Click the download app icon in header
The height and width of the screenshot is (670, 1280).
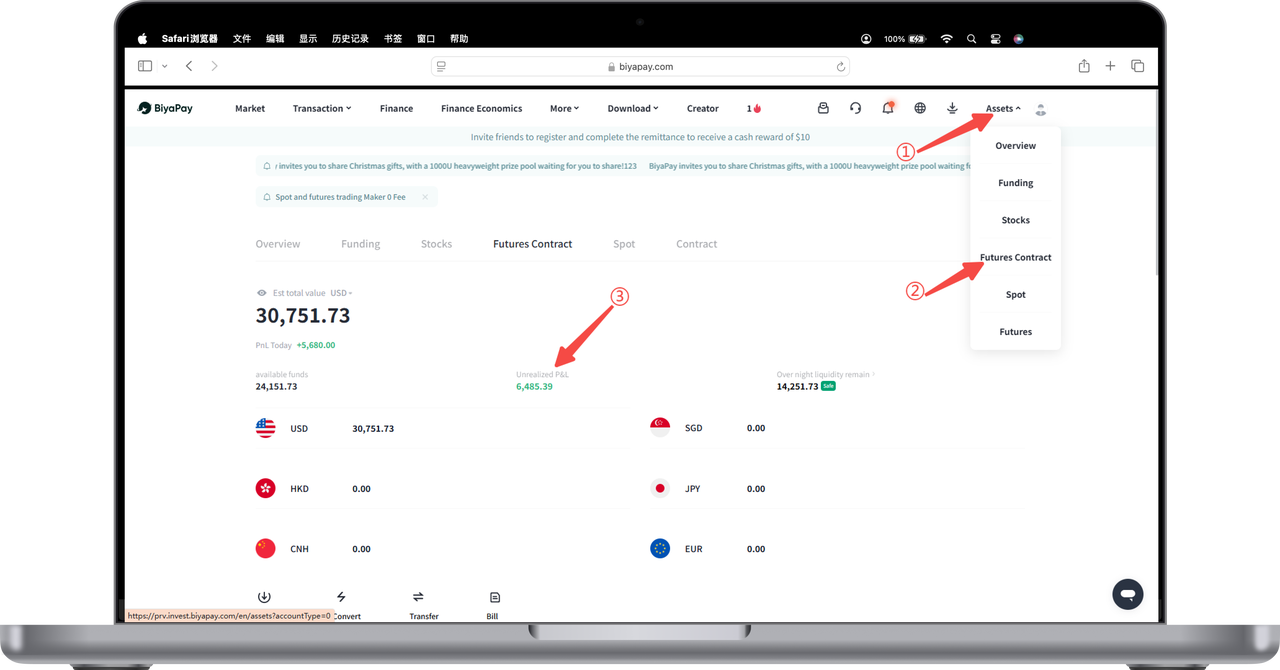pyautogui.click(x=952, y=108)
